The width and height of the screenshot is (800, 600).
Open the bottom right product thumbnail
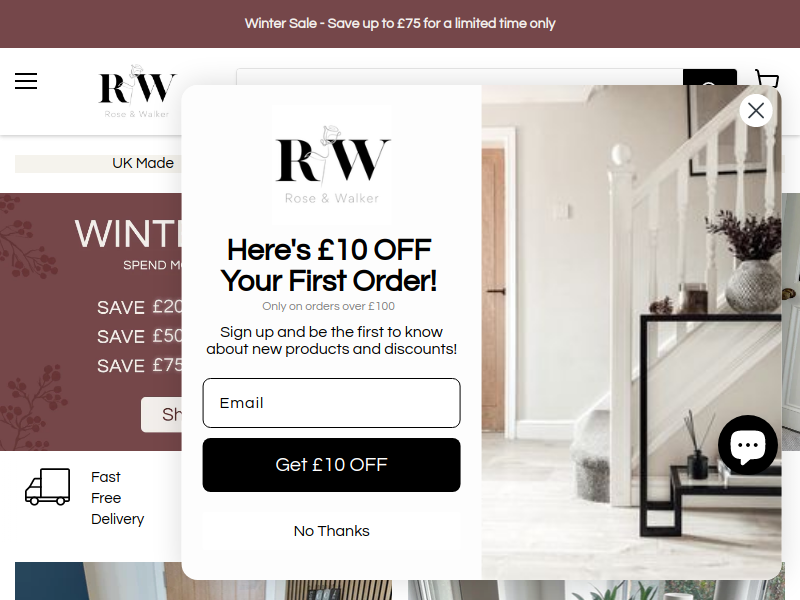[596, 590]
